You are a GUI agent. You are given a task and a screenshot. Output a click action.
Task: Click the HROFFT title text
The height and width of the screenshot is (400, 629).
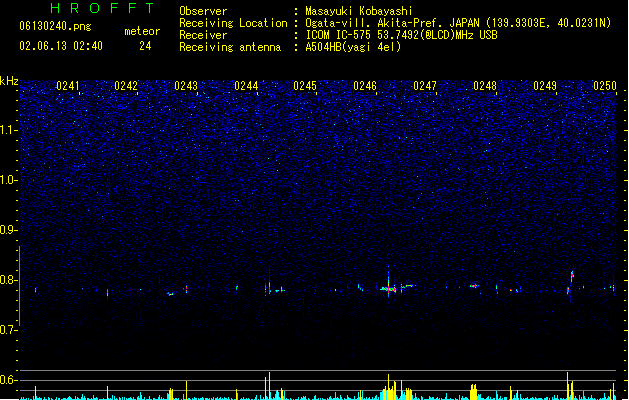102,8
